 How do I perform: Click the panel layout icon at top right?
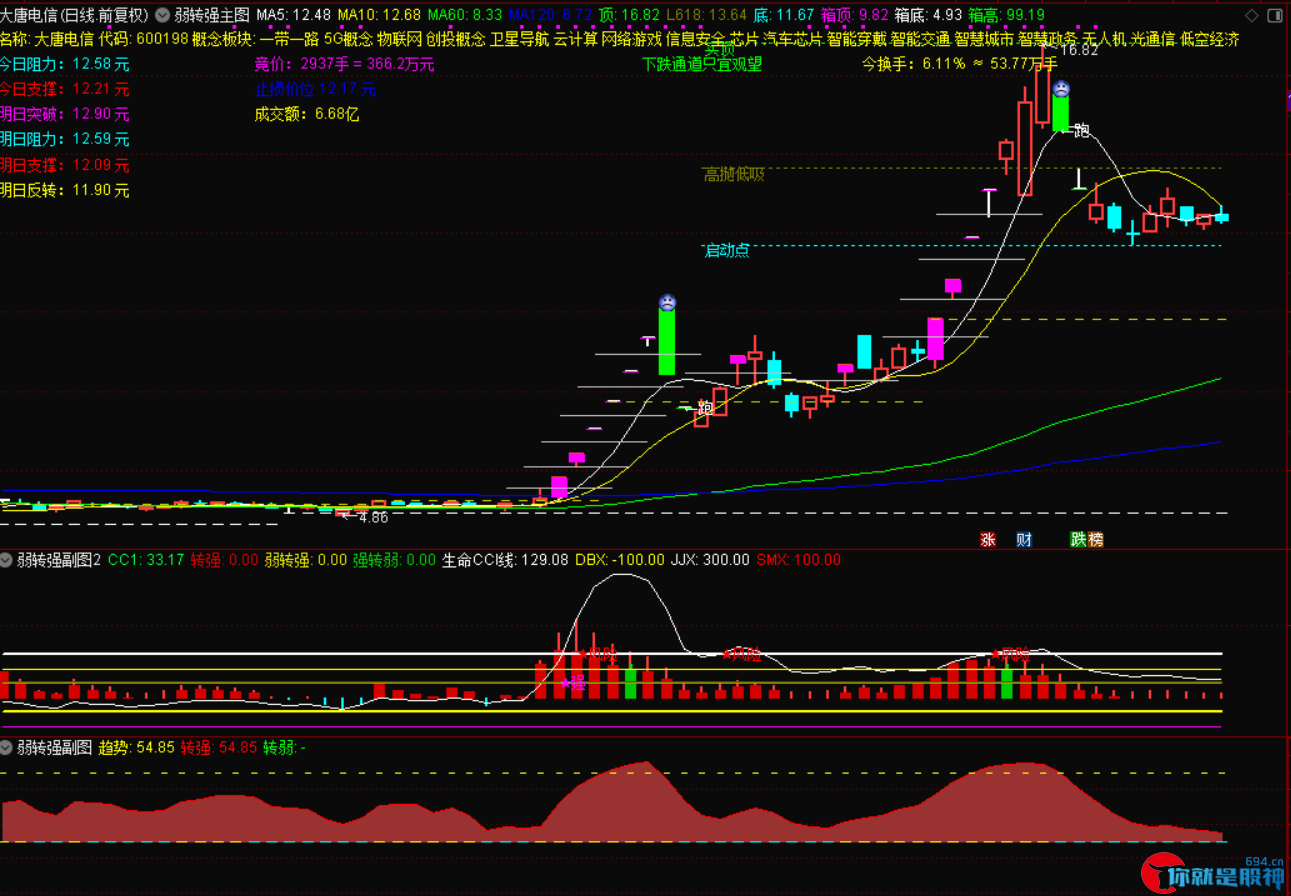pyautogui.click(x=1276, y=15)
